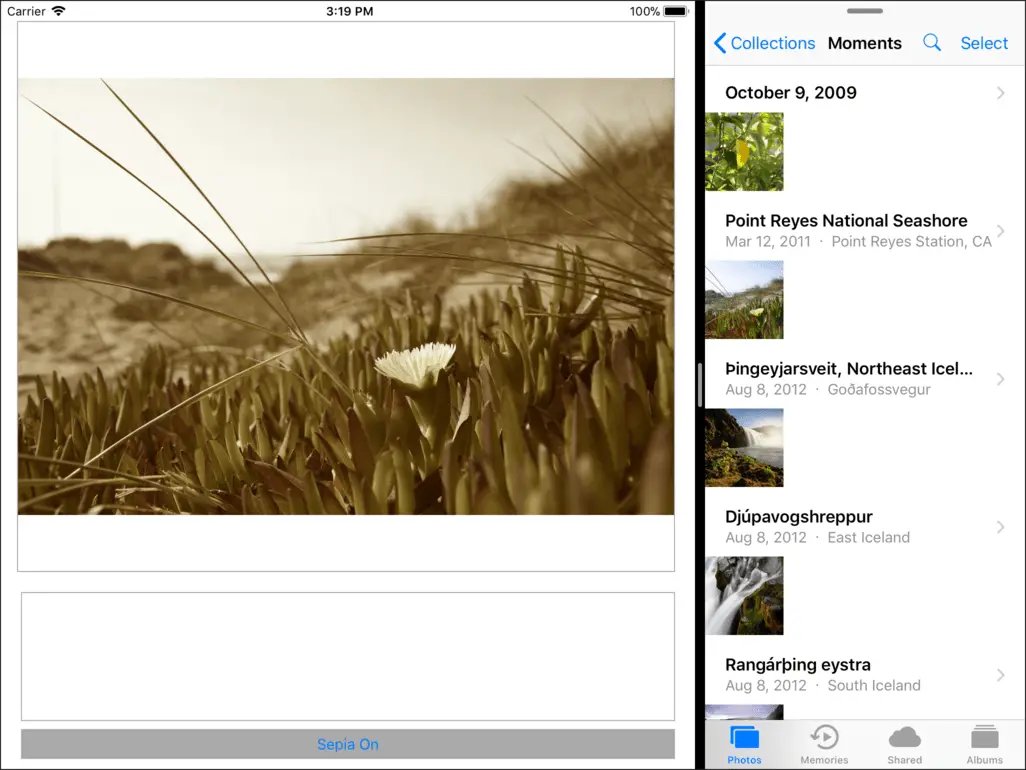Tap the Wi-Fi status icon

pos(59,11)
